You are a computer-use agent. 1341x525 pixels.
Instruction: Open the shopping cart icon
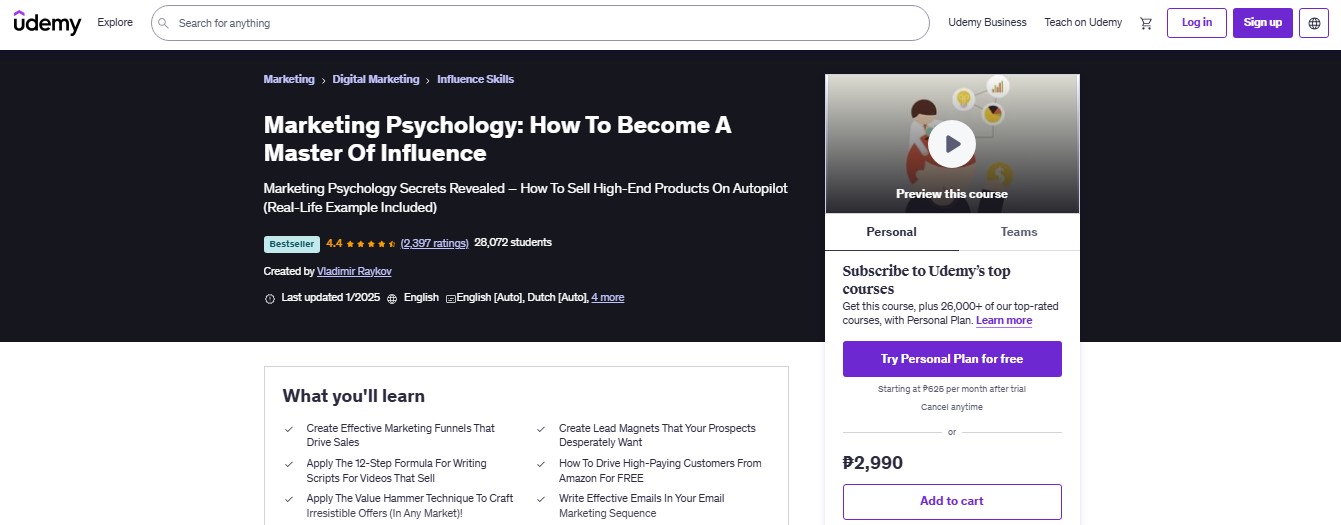click(1146, 23)
